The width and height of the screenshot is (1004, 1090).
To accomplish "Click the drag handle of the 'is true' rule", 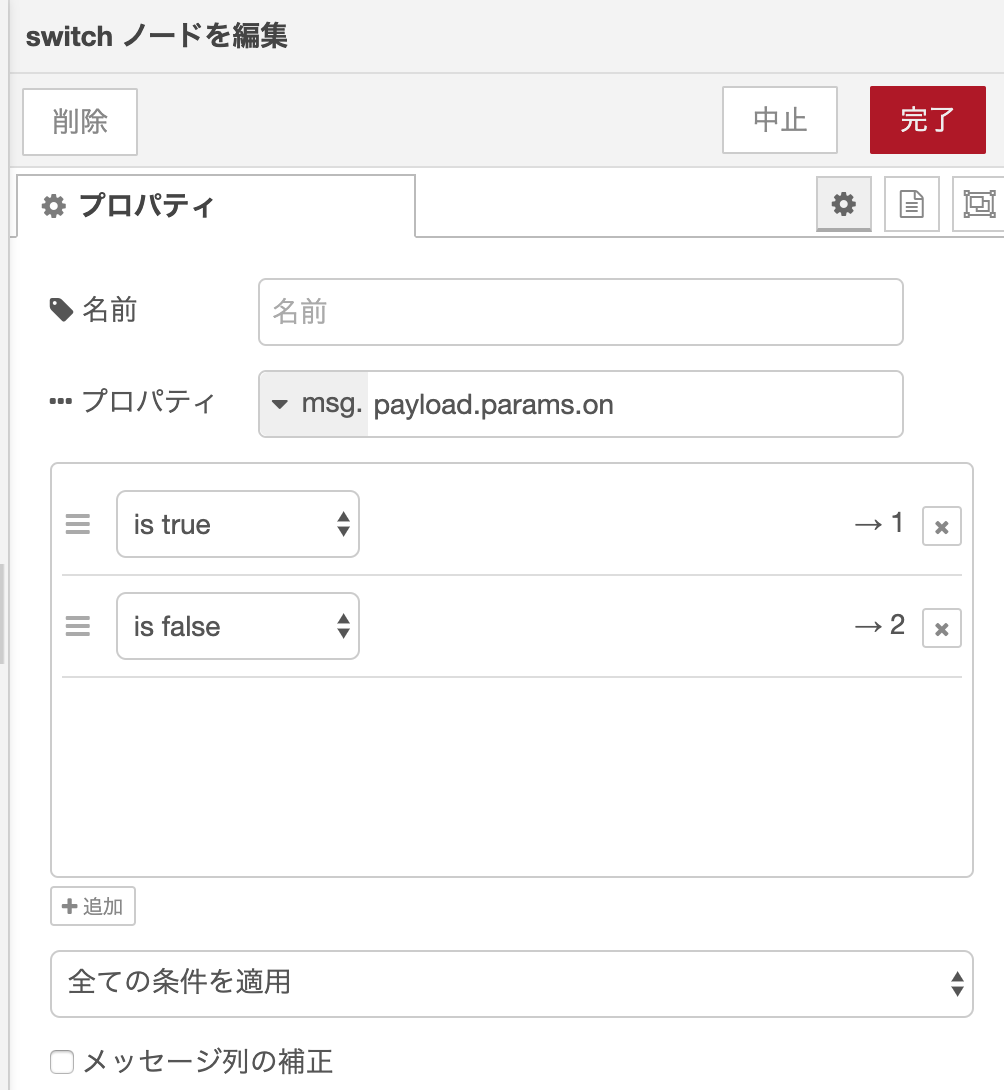I will point(78,524).
